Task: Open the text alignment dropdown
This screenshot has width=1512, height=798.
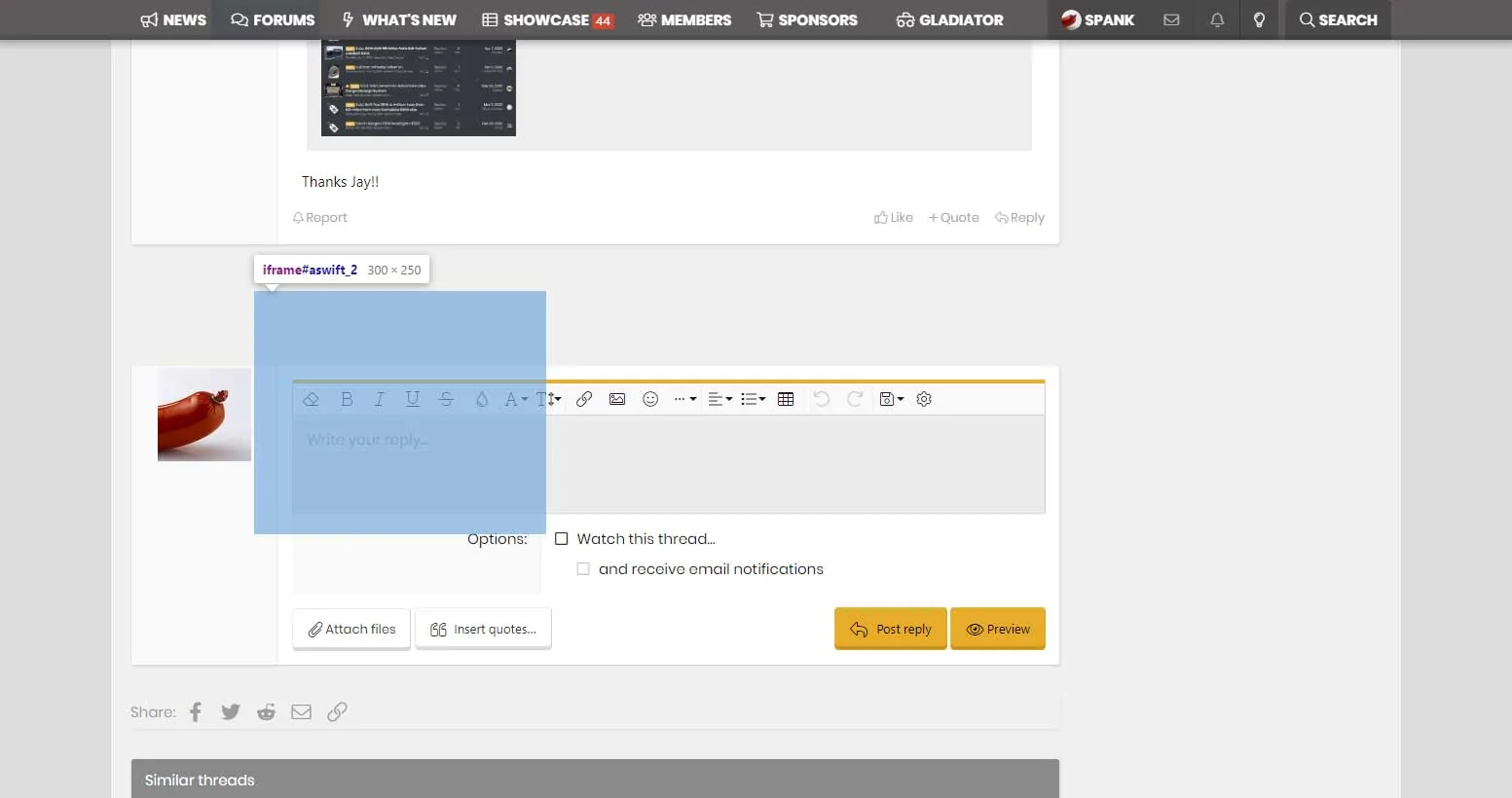Action: (719, 399)
